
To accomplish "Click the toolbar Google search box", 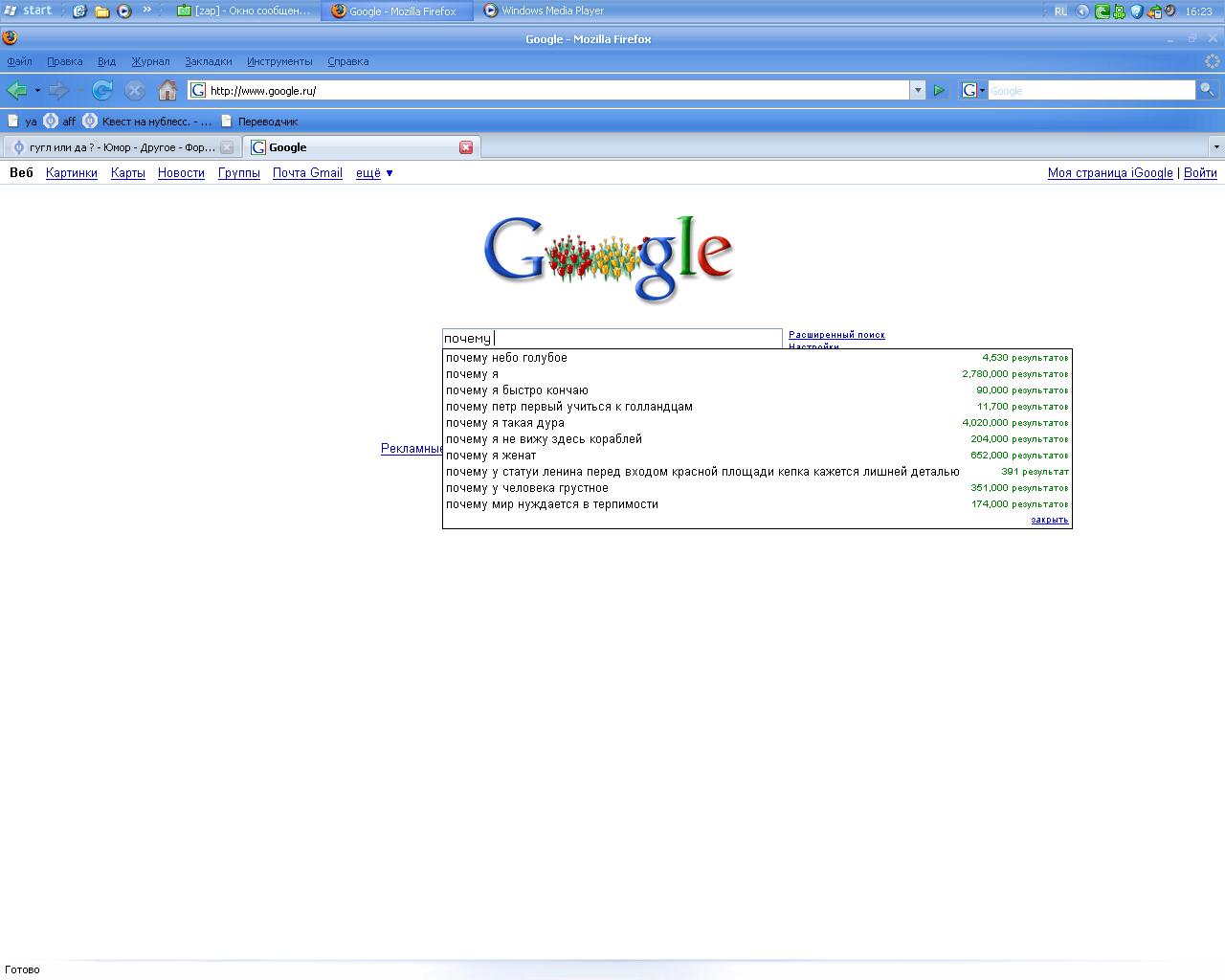I will coord(1091,90).
